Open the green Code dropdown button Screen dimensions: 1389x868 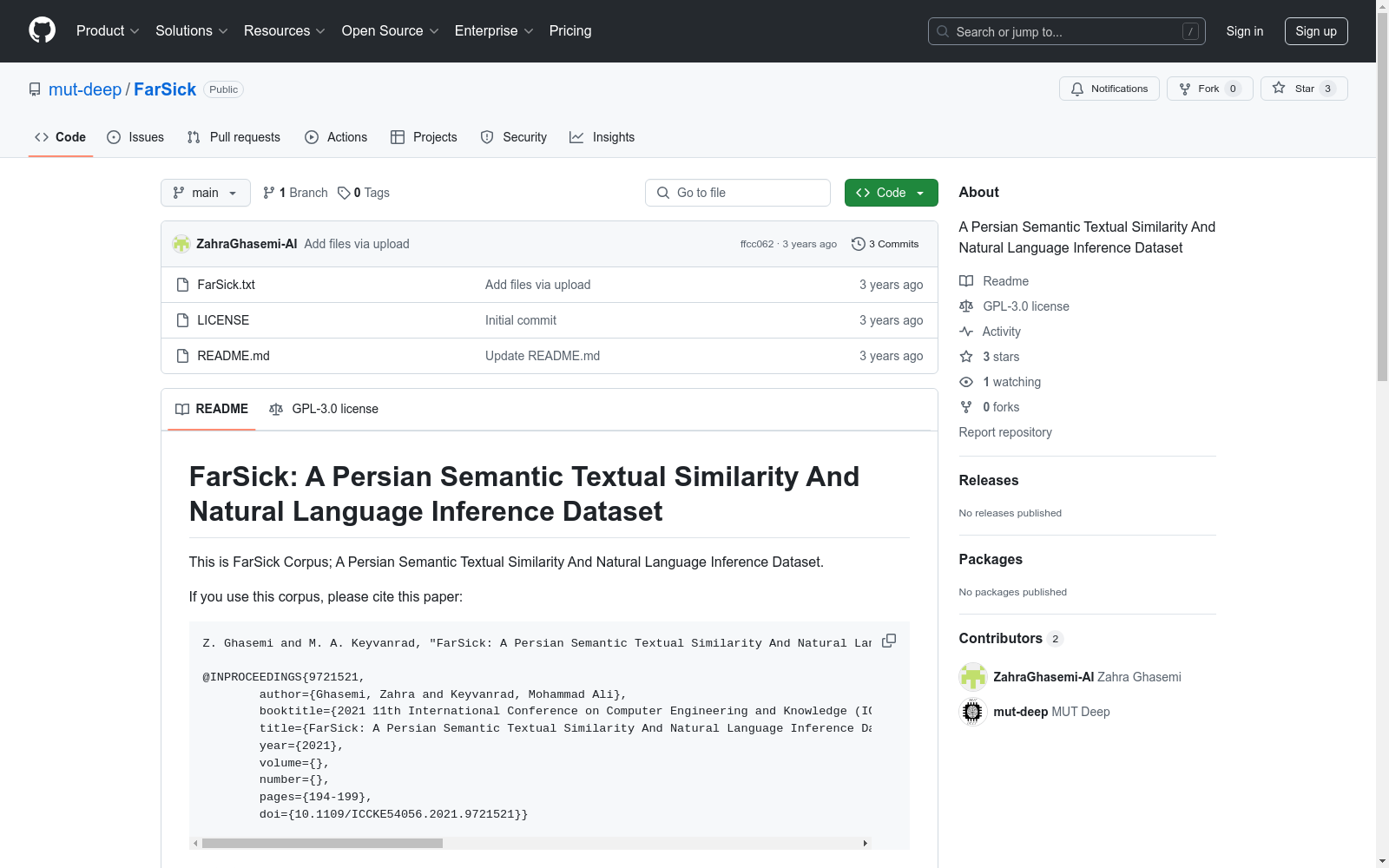tap(892, 193)
